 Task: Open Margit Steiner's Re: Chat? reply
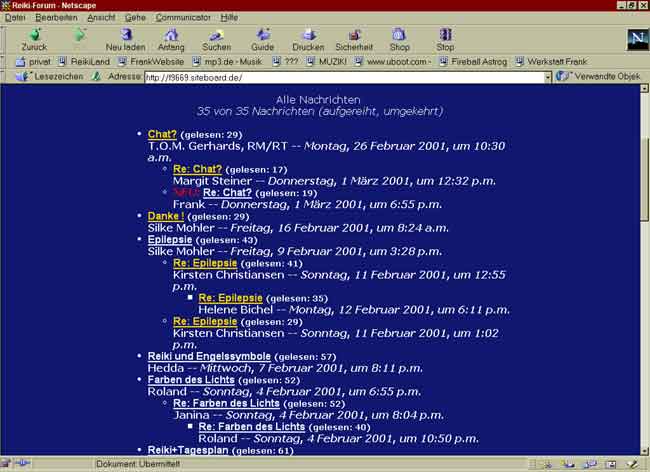[x=198, y=169]
